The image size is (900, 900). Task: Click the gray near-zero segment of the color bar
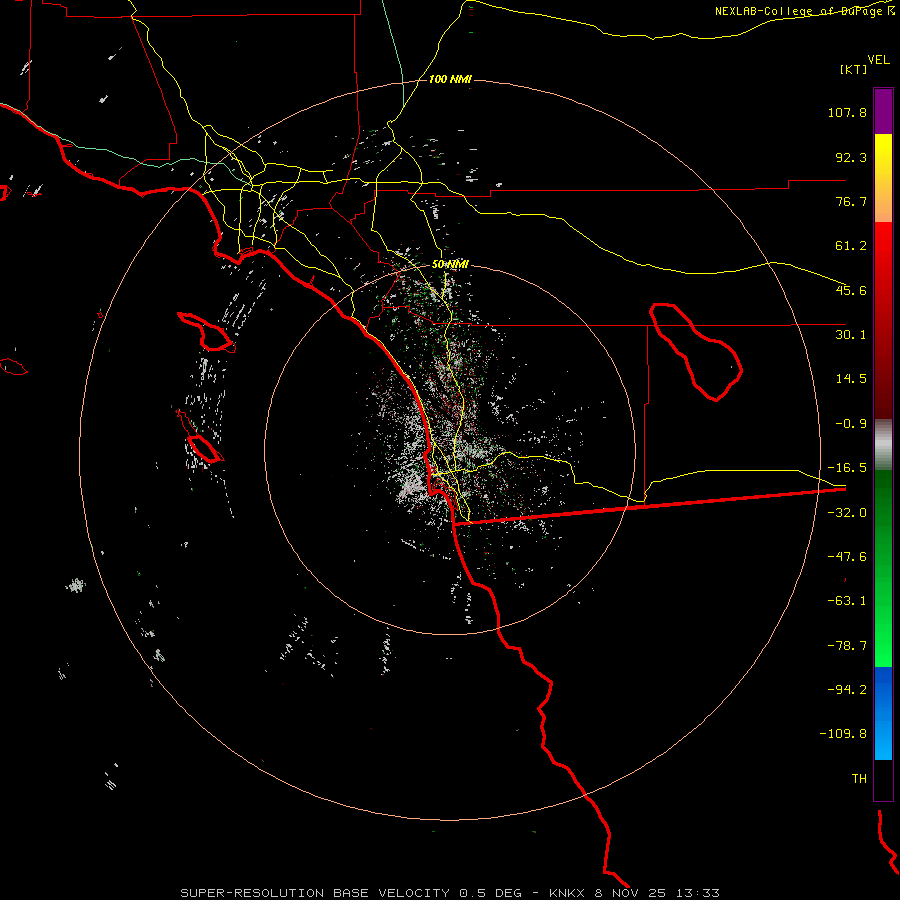(x=883, y=445)
